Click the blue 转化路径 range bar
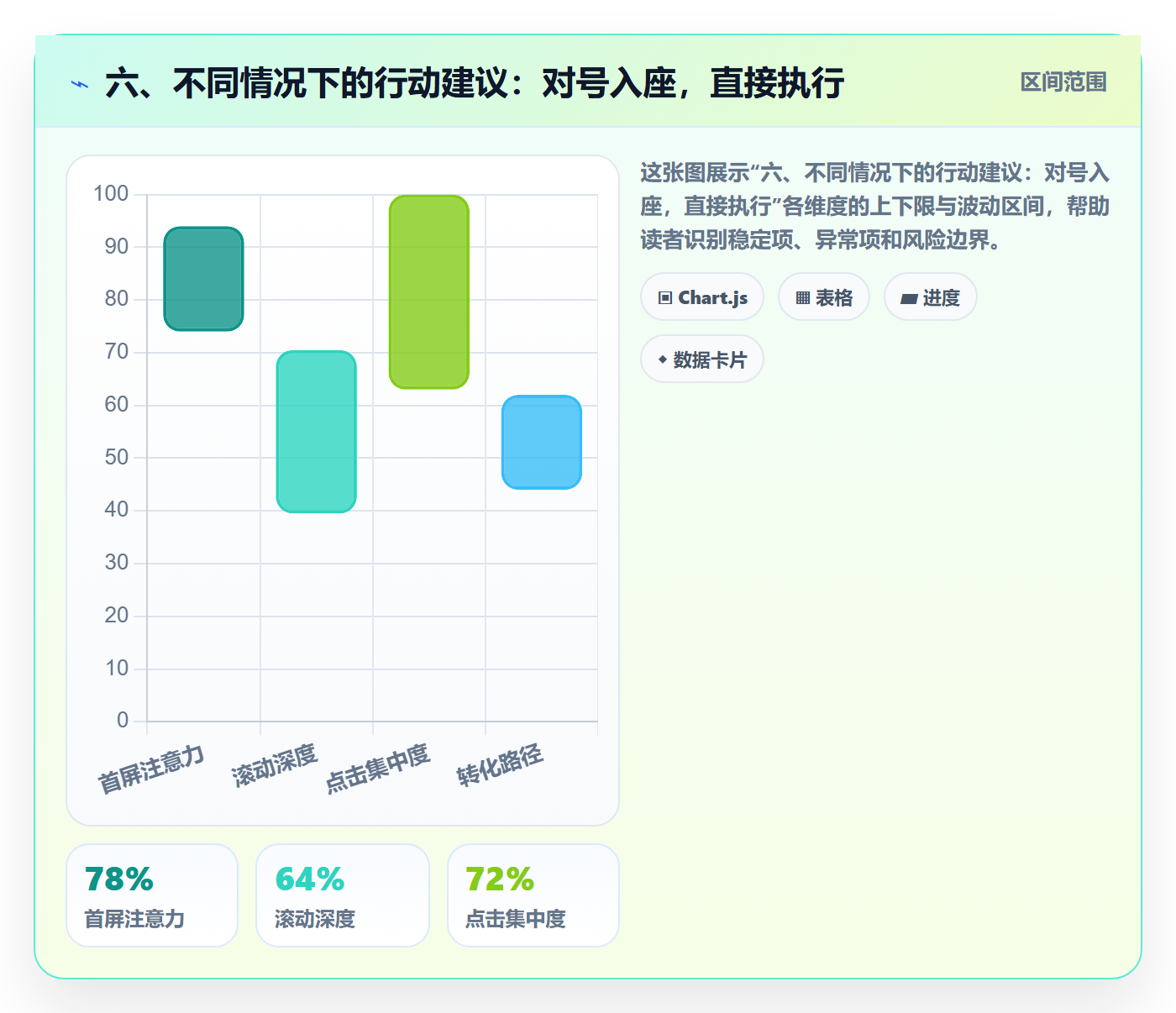1176x1013 pixels. click(542, 442)
